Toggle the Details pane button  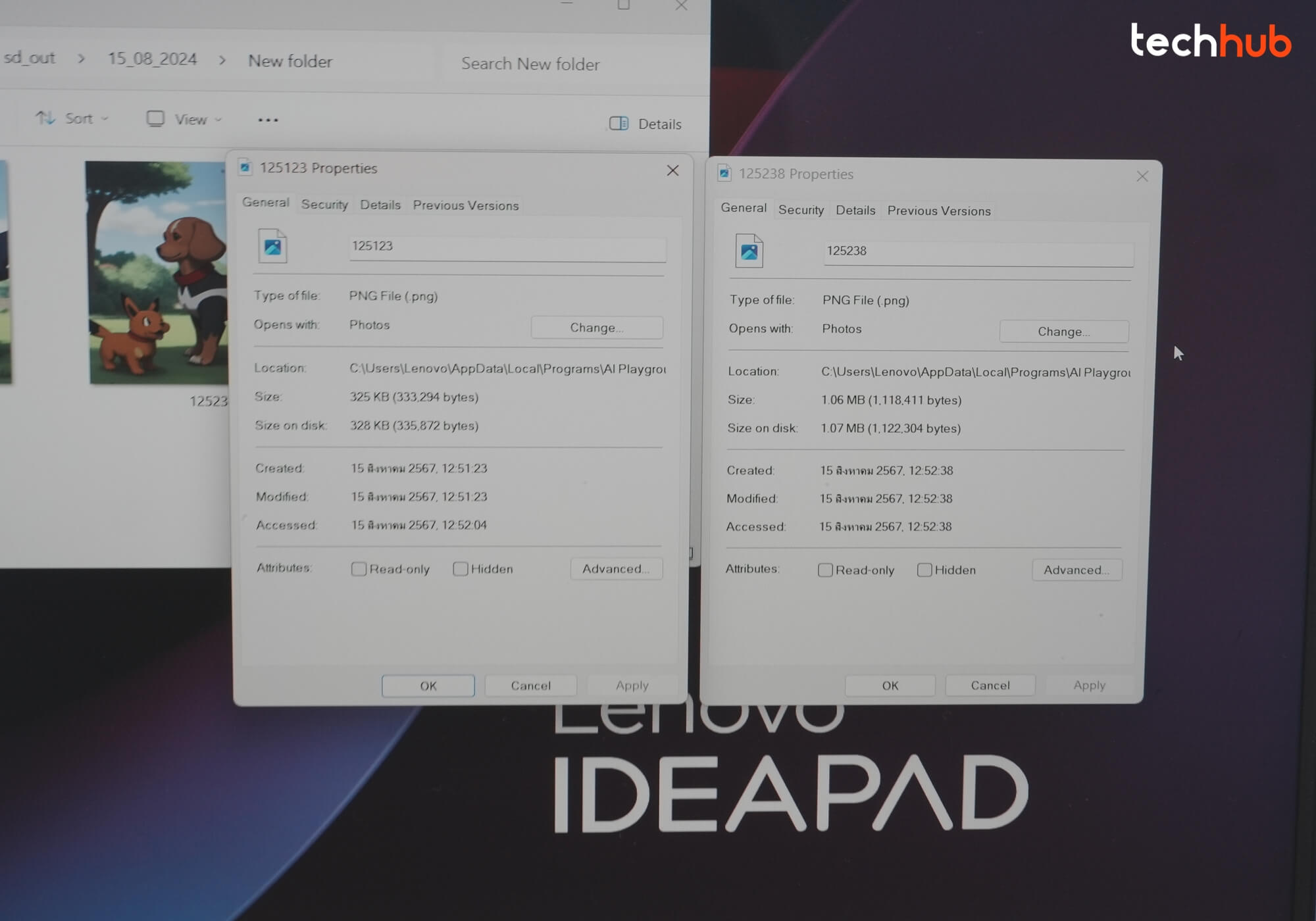click(645, 124)
